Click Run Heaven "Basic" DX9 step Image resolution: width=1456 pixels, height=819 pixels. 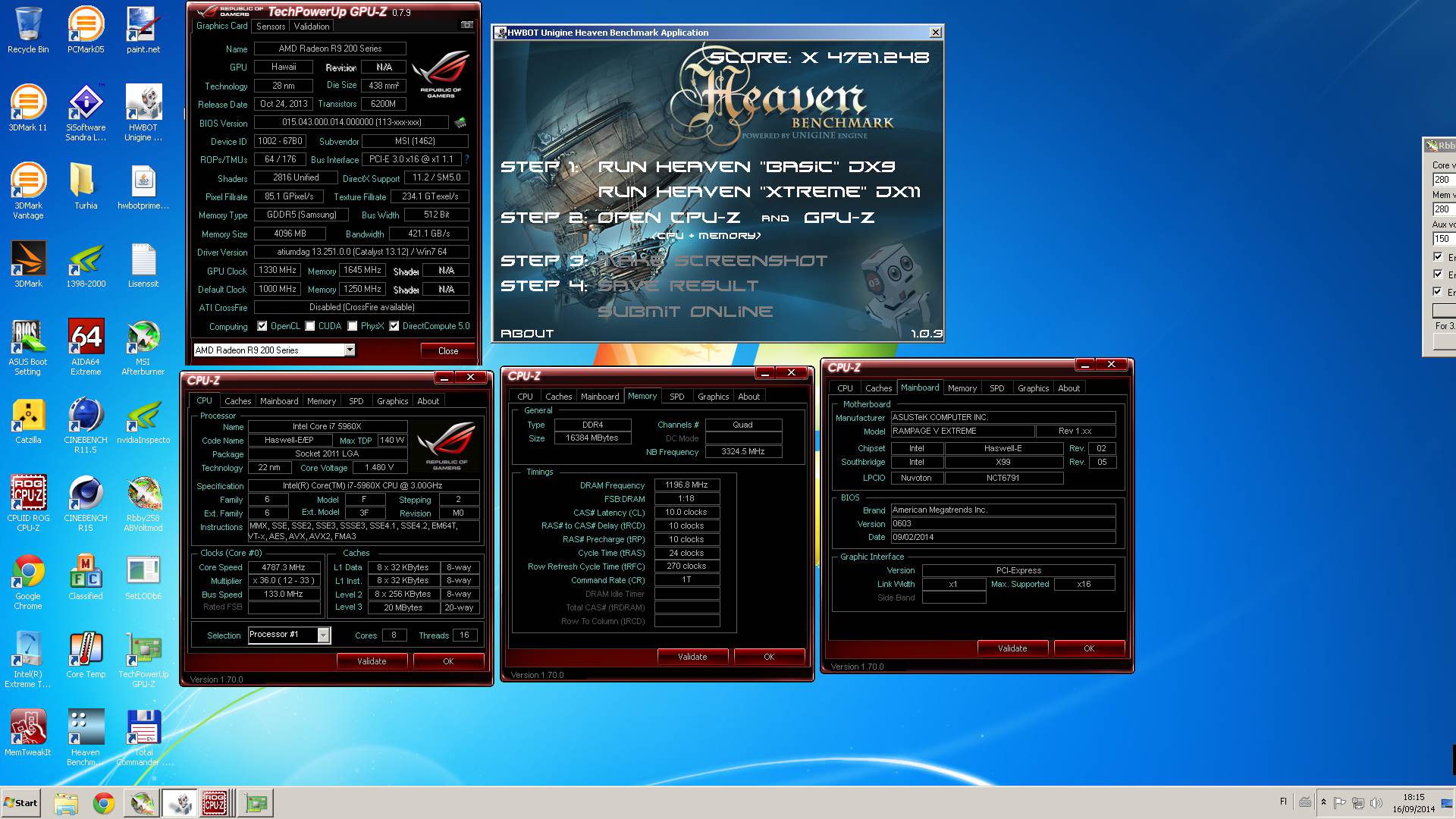pos(747,167)
